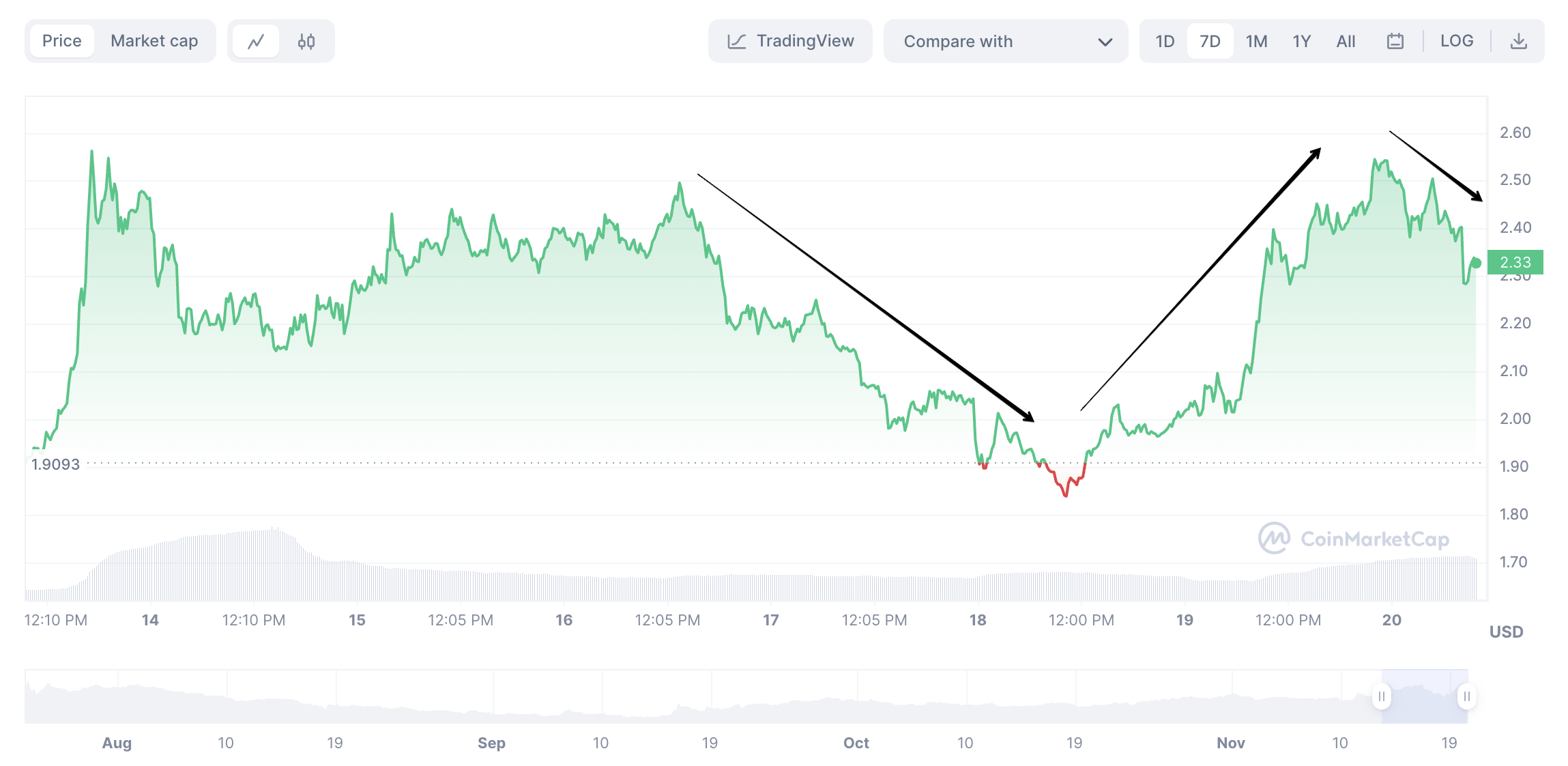Switch to line chart view icon

[x=256, y=42]
